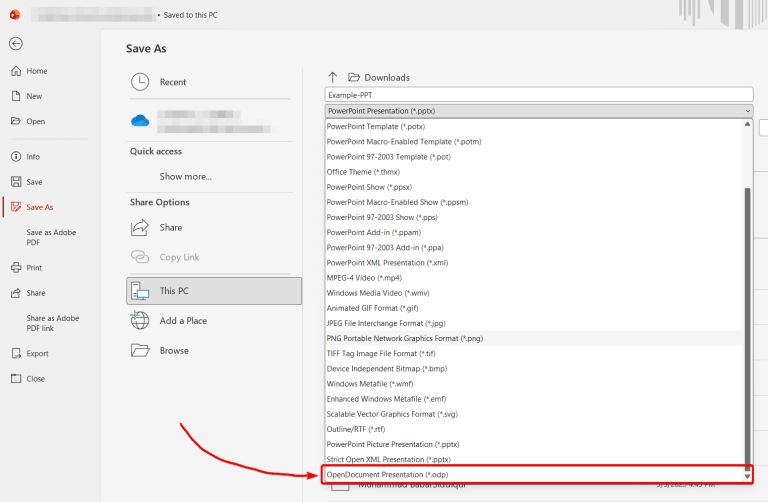The width and height of the screenshot is (768, 502).
Task: Click the Downloads folder path
Action: [379, 77]
